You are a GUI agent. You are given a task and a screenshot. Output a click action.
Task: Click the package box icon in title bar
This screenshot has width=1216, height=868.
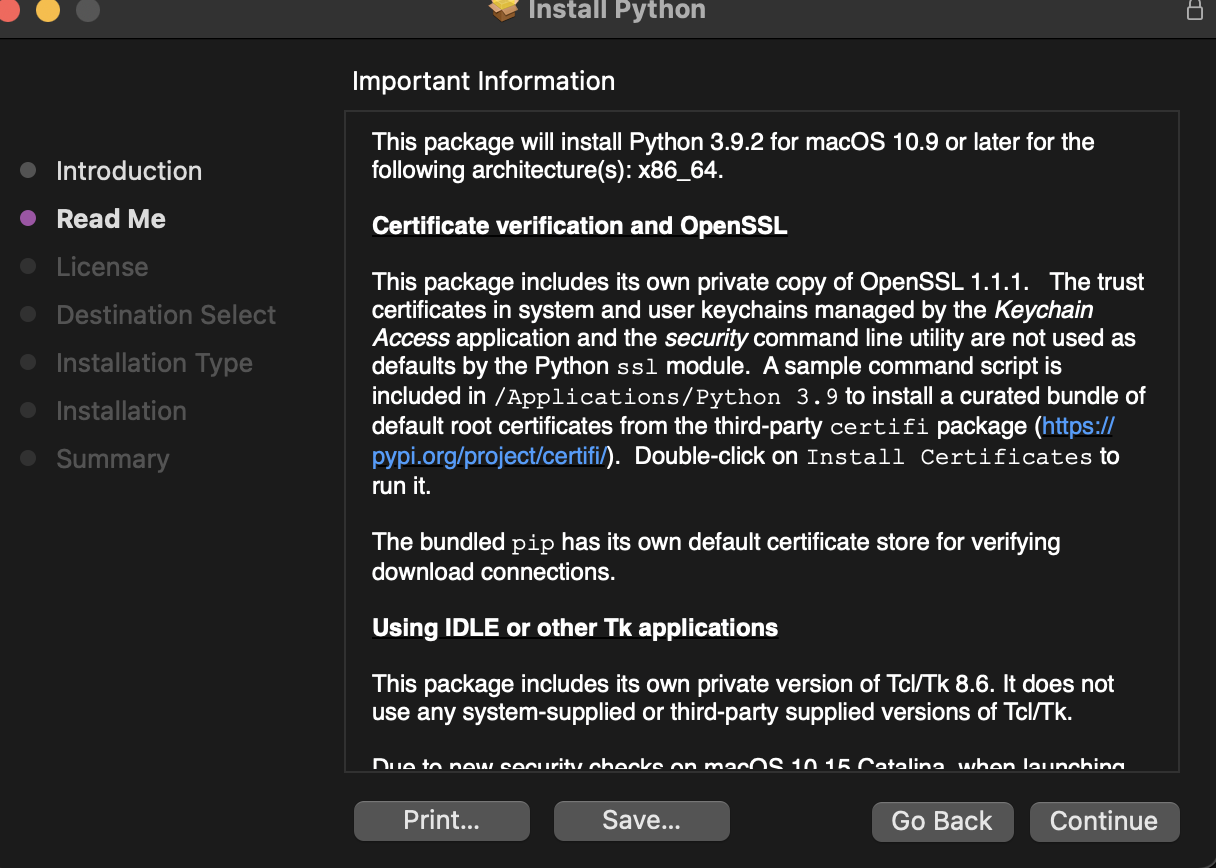click(x=503, y=9)
